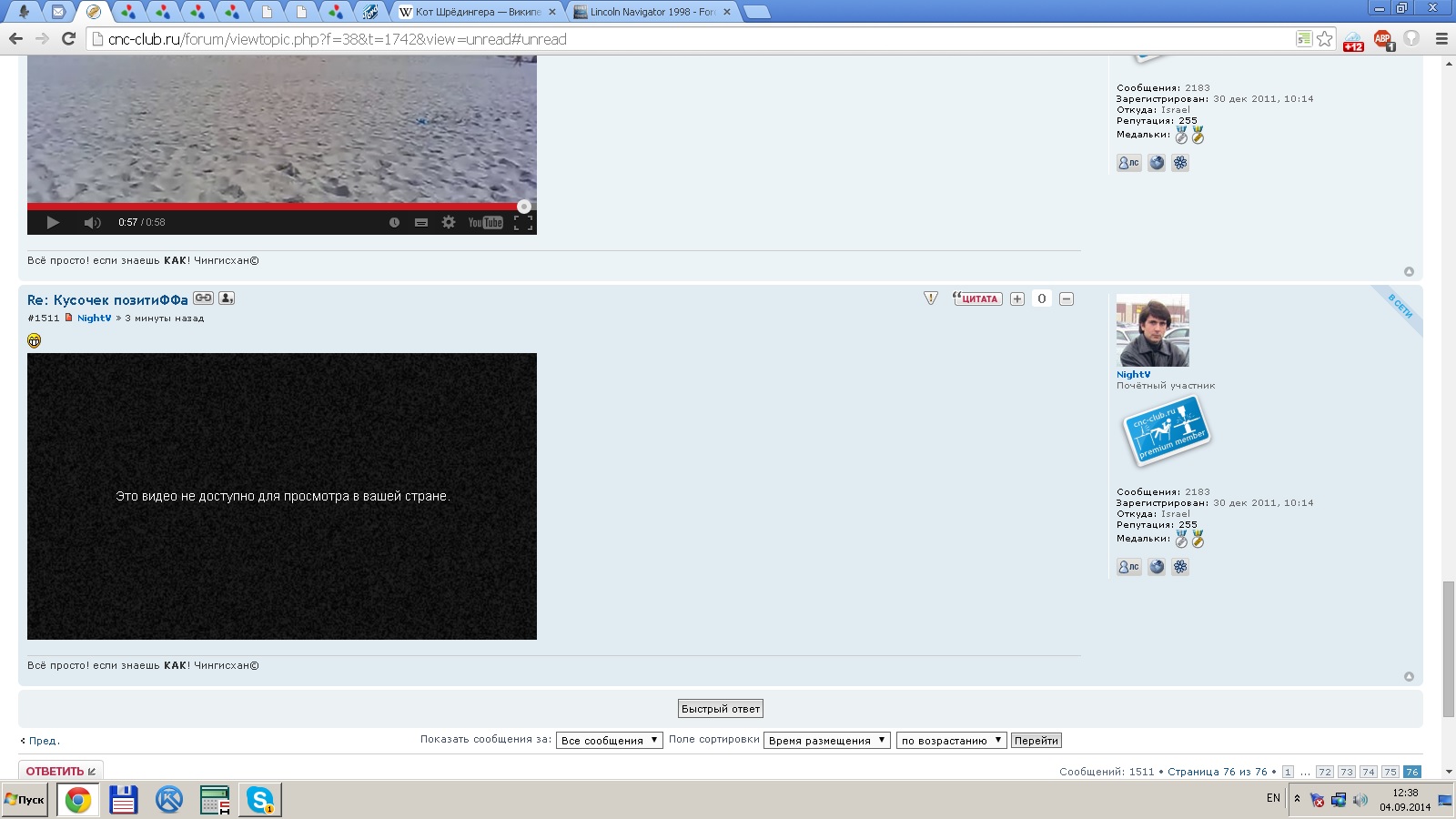Click the page vertical scrollbar thumb

click(x=1449, y=648)
